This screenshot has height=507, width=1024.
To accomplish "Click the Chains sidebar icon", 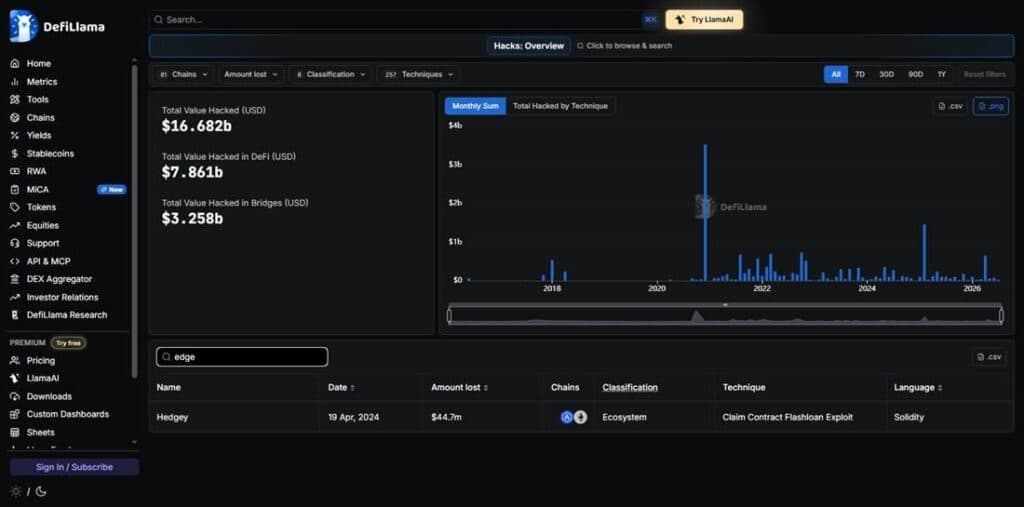I will tap(14, 118).
